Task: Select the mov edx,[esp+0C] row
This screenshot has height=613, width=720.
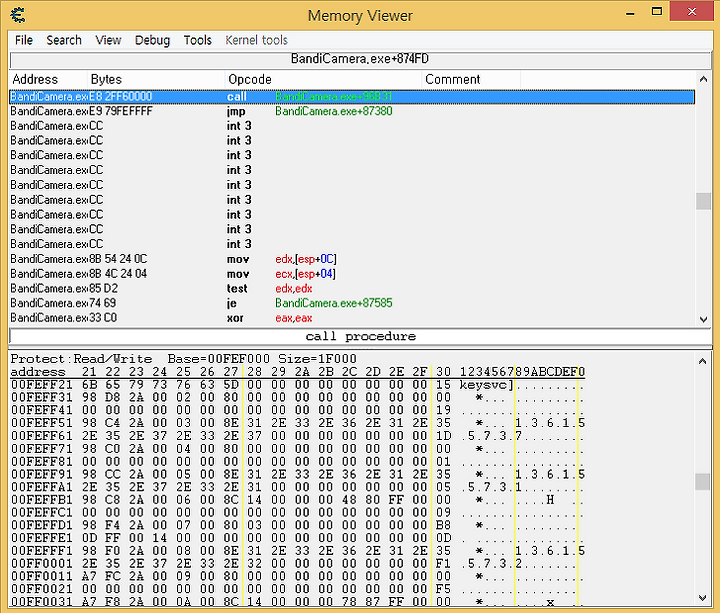Action: (x=352, y=259)
